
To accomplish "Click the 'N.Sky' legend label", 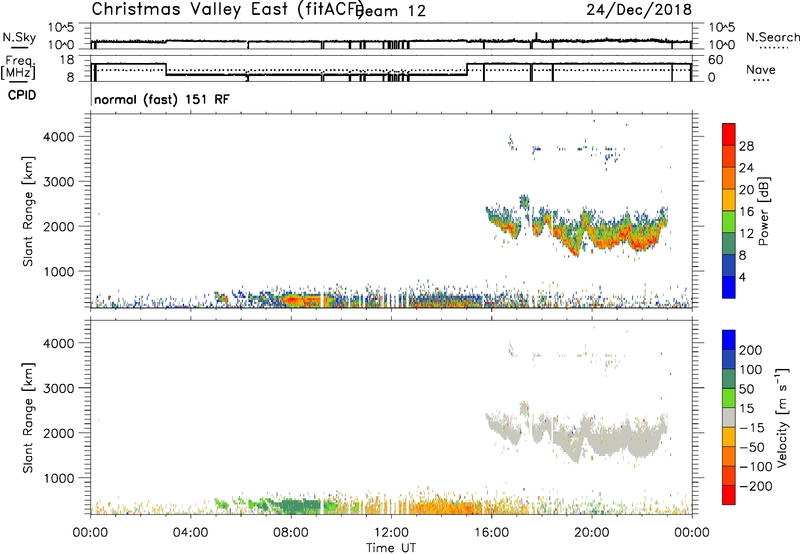I will (19, 37).
